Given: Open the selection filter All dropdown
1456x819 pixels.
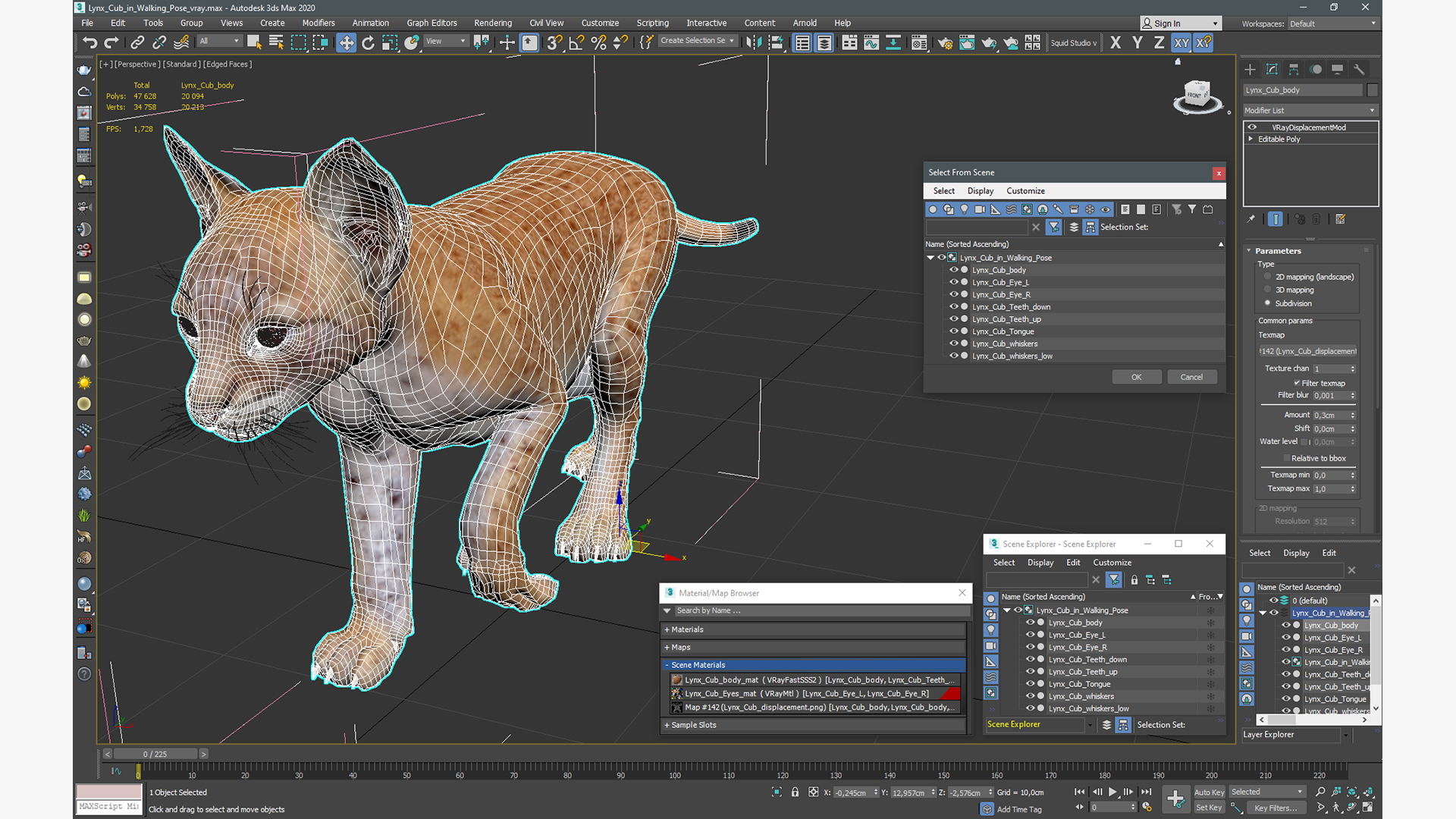Looking at the screenshot, I should (219, 42).
